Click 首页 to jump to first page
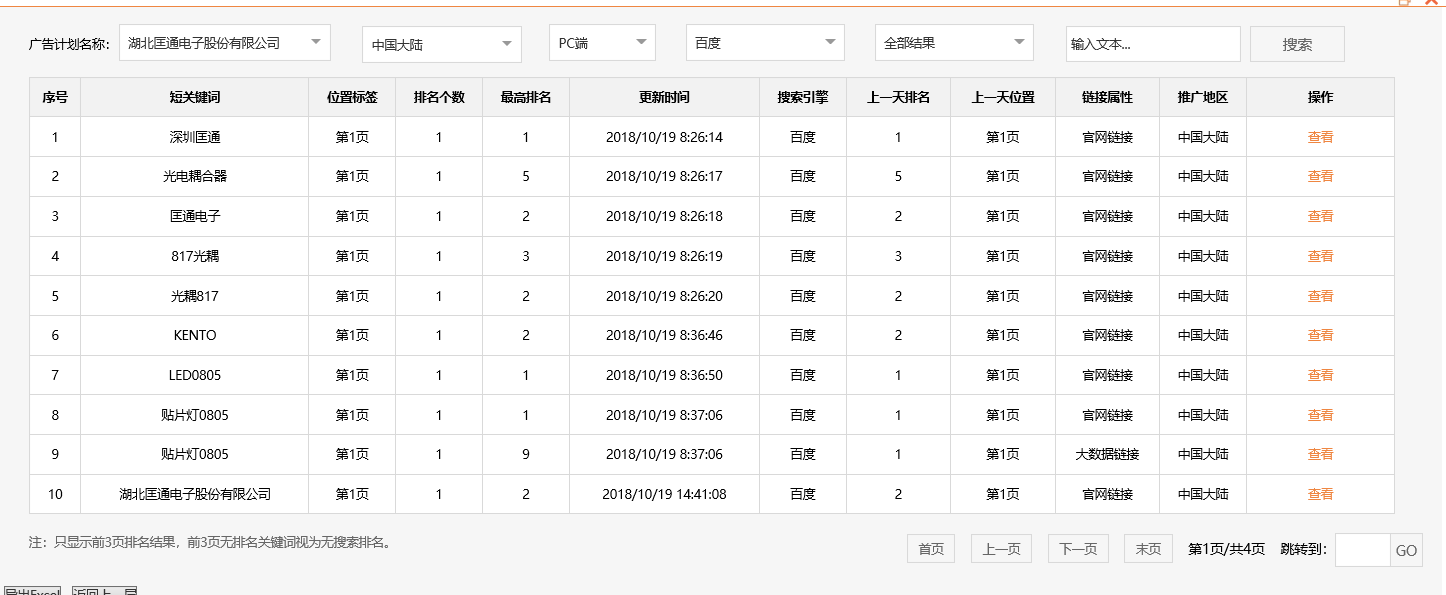Image resolution: width=1446 pixels, height=595 pixels. (930, 548)
